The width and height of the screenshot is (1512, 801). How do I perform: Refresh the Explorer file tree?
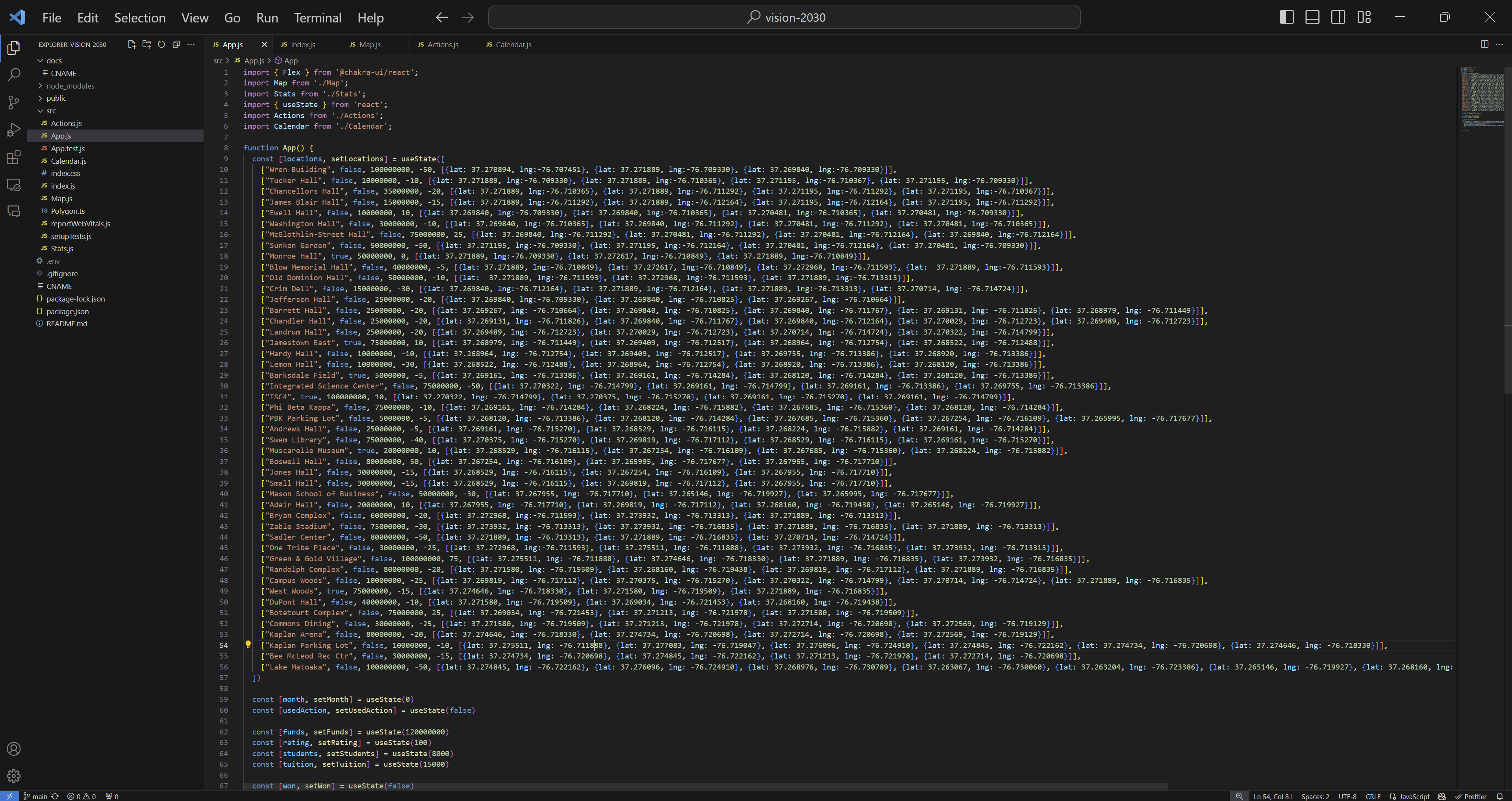[161, 44]
